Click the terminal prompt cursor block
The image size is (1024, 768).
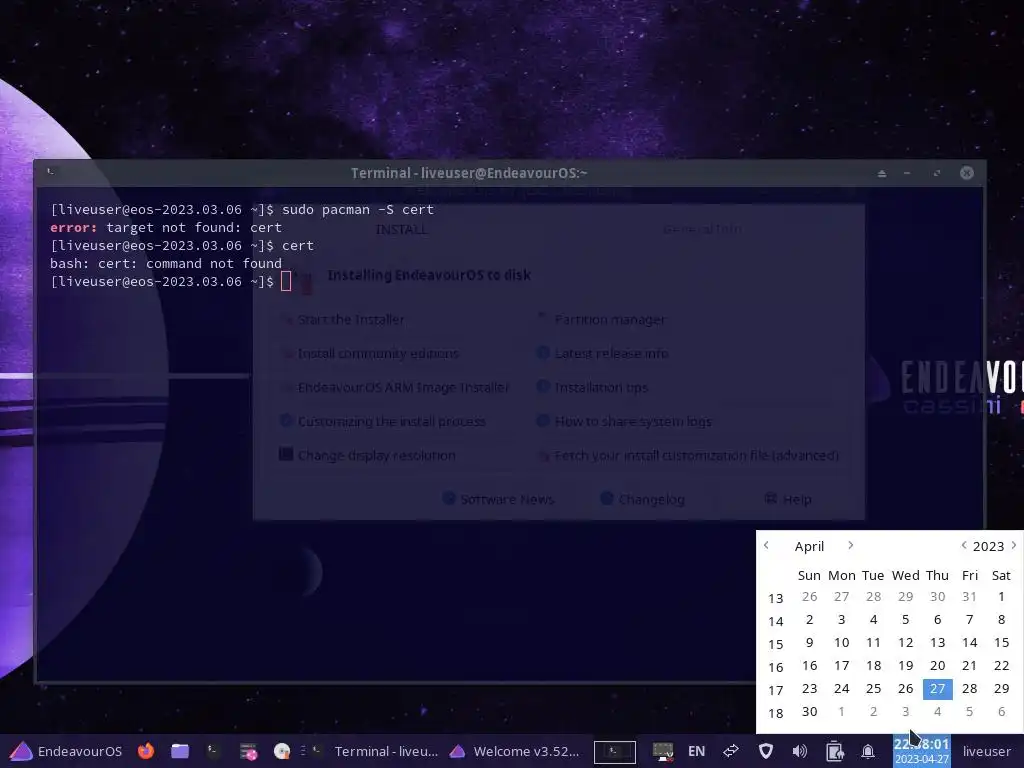285,281
